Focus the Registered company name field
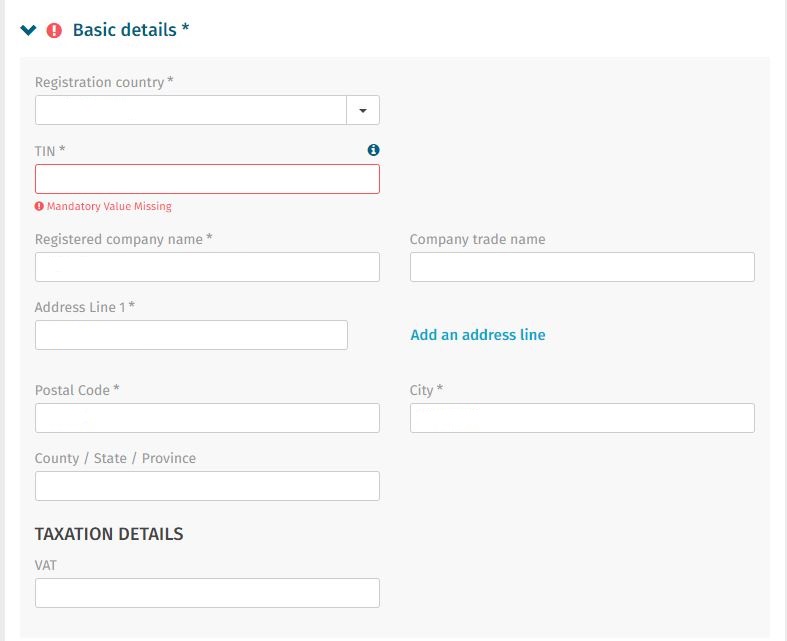The height and width of the screenshot is (641, 787). point(207,267)
